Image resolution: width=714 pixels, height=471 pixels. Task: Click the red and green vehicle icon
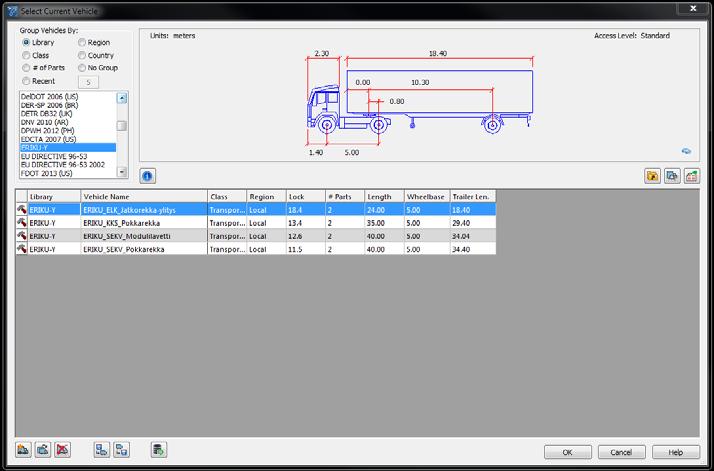[x=692, y=176]
